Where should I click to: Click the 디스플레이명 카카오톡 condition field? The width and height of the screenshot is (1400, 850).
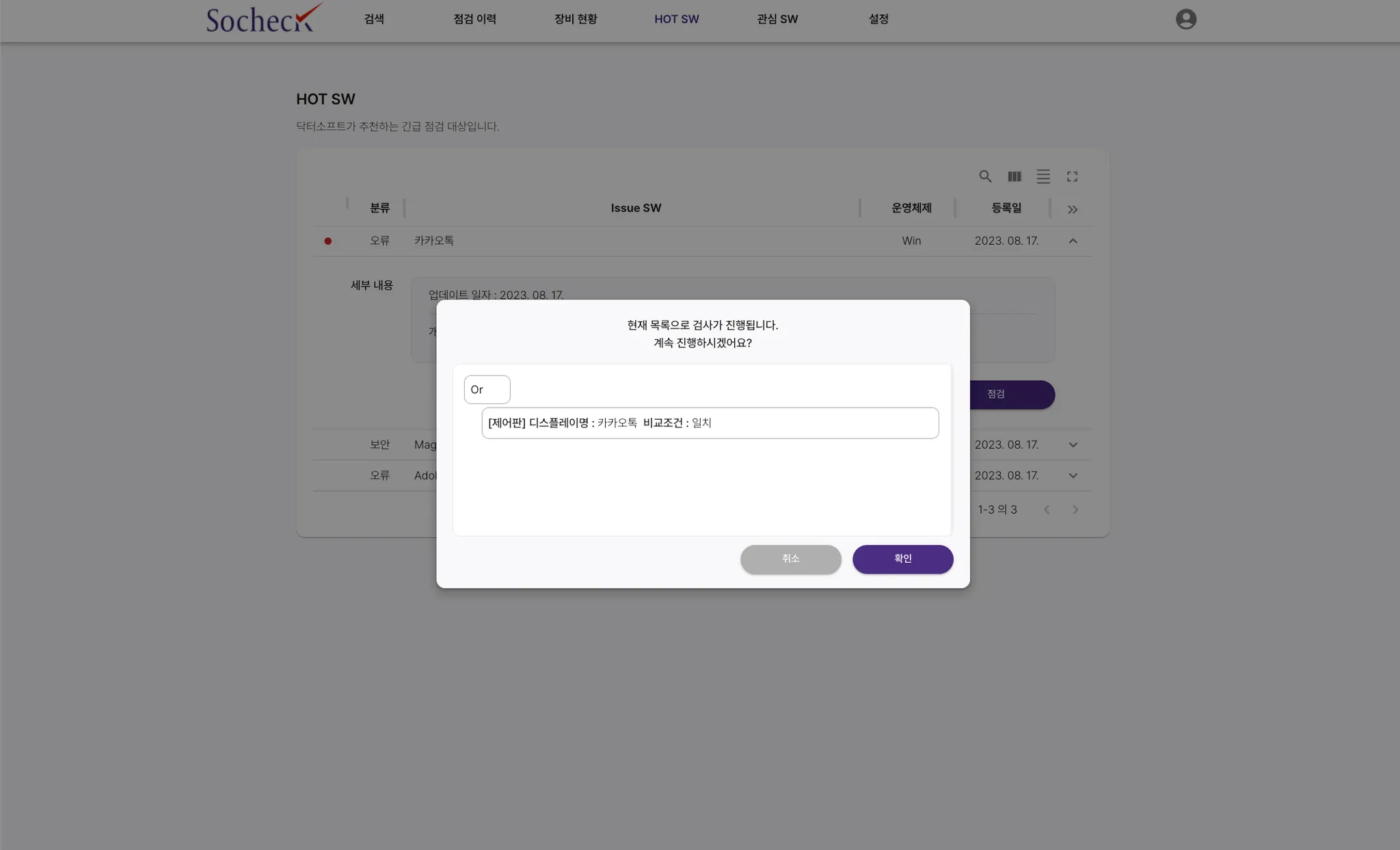(x=710, y=423)
